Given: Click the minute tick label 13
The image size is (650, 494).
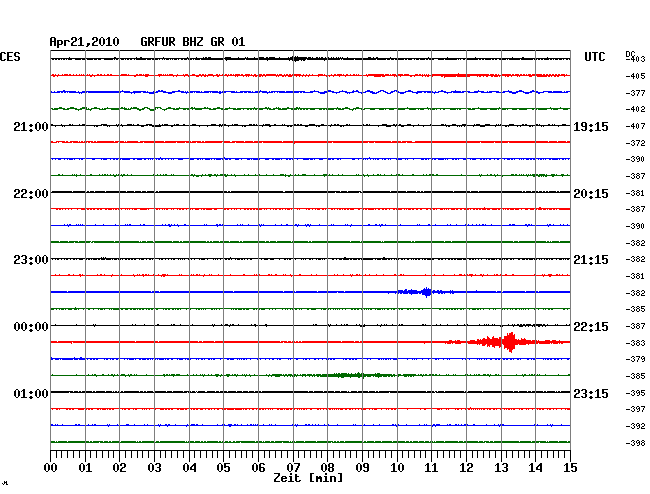Looking at the screenshot, I should coord(501,467).
